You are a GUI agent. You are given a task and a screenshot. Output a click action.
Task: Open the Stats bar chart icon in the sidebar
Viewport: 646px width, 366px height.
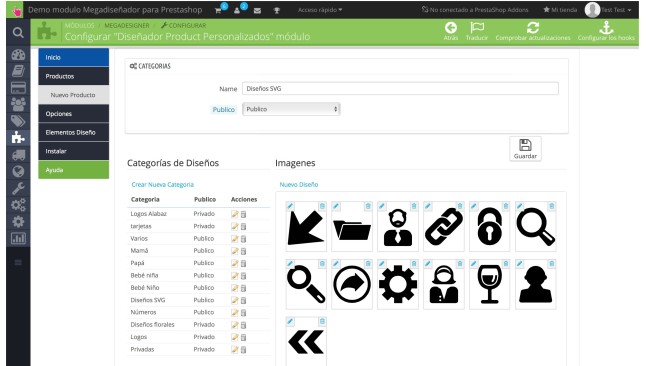coord(18,238)
